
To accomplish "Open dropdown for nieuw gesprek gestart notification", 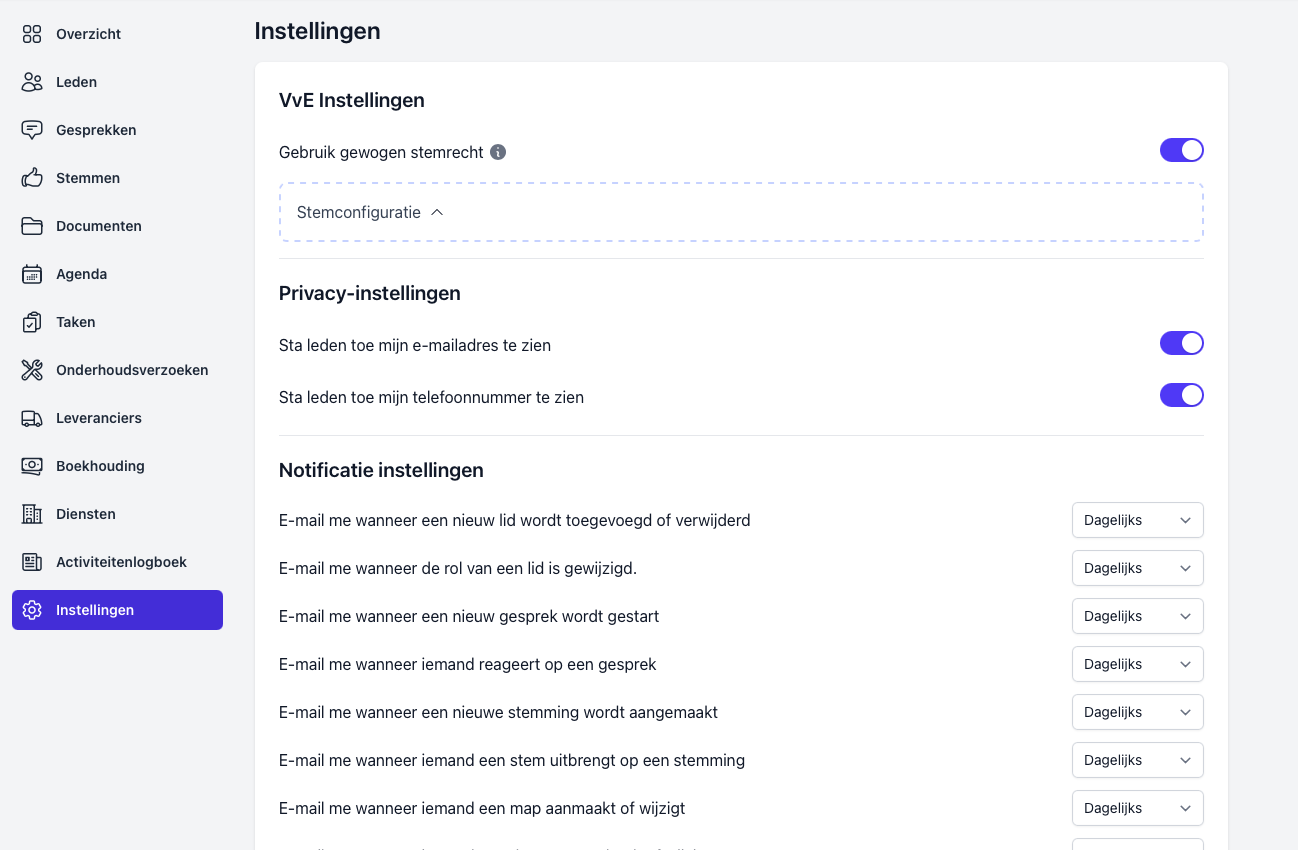I will pyautogui.click(x=1137, y=616).
